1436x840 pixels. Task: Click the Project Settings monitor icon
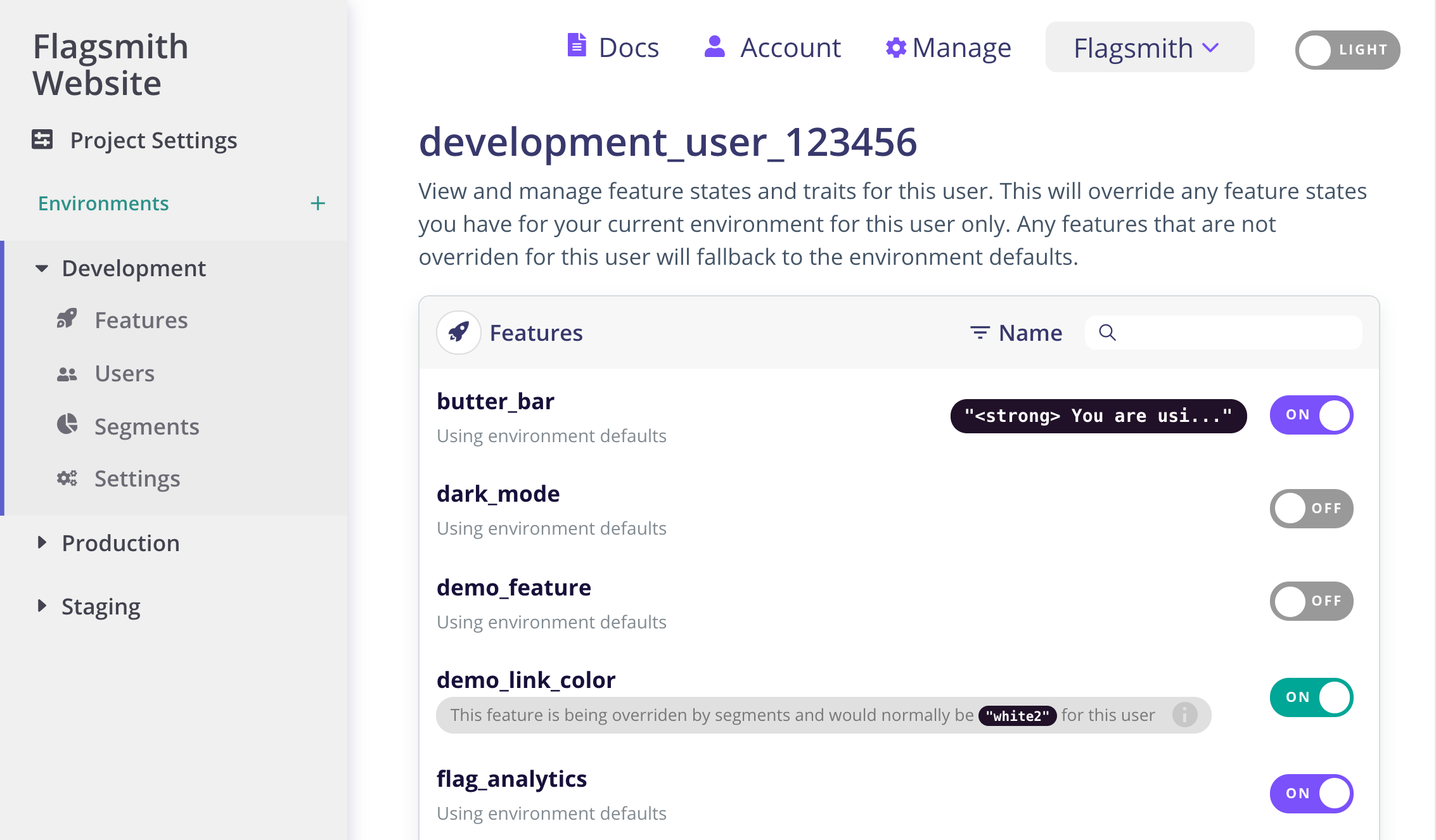pos(42,140)
